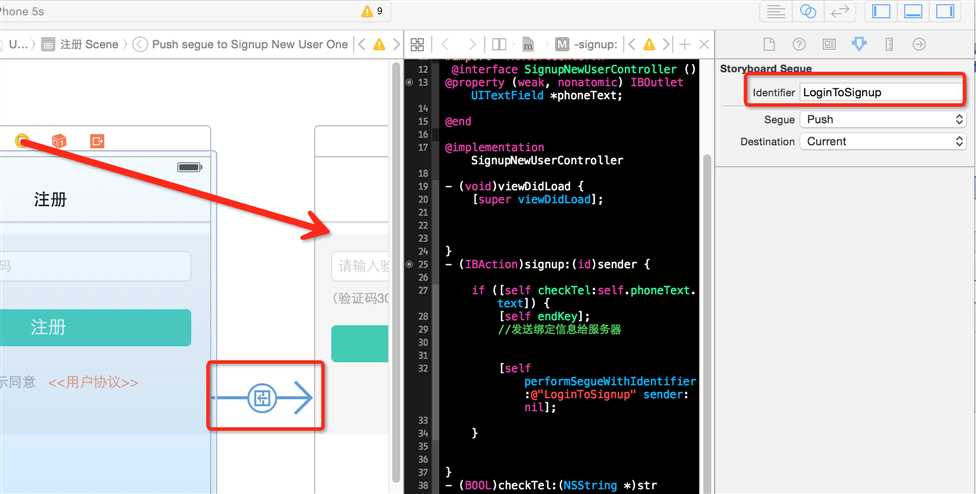Image resolution: width=976 pixels, height=494 pixels.
Task: Go forward in assistant editor history
Action: point(472,44)
